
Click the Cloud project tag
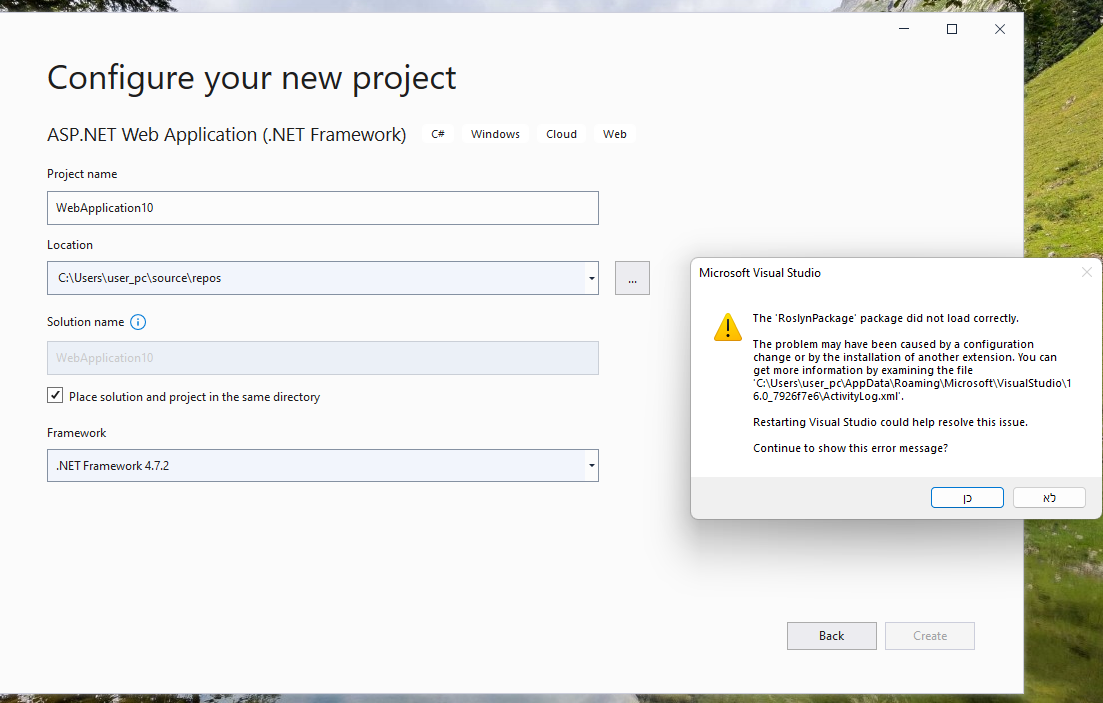(x=561, y=134)
